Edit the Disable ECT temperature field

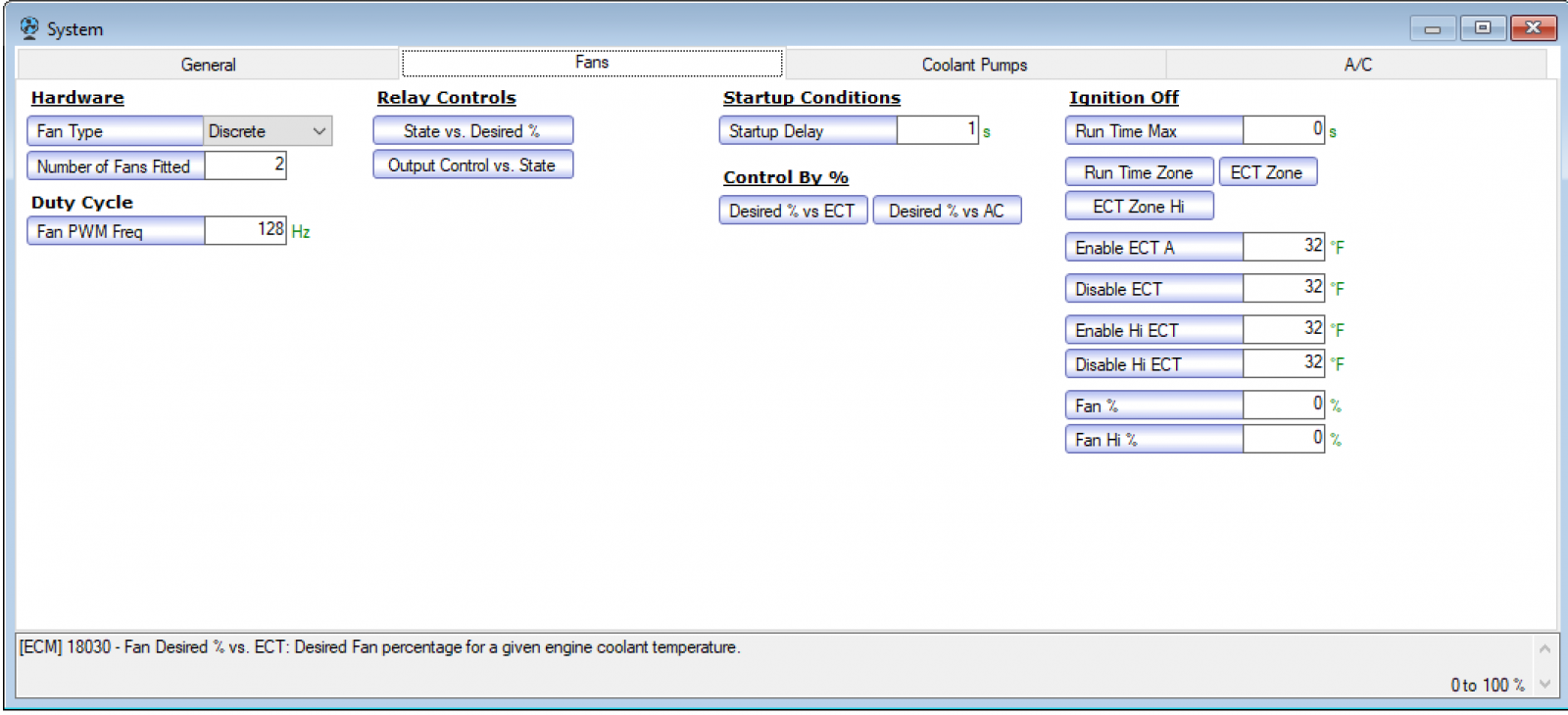1283,288
